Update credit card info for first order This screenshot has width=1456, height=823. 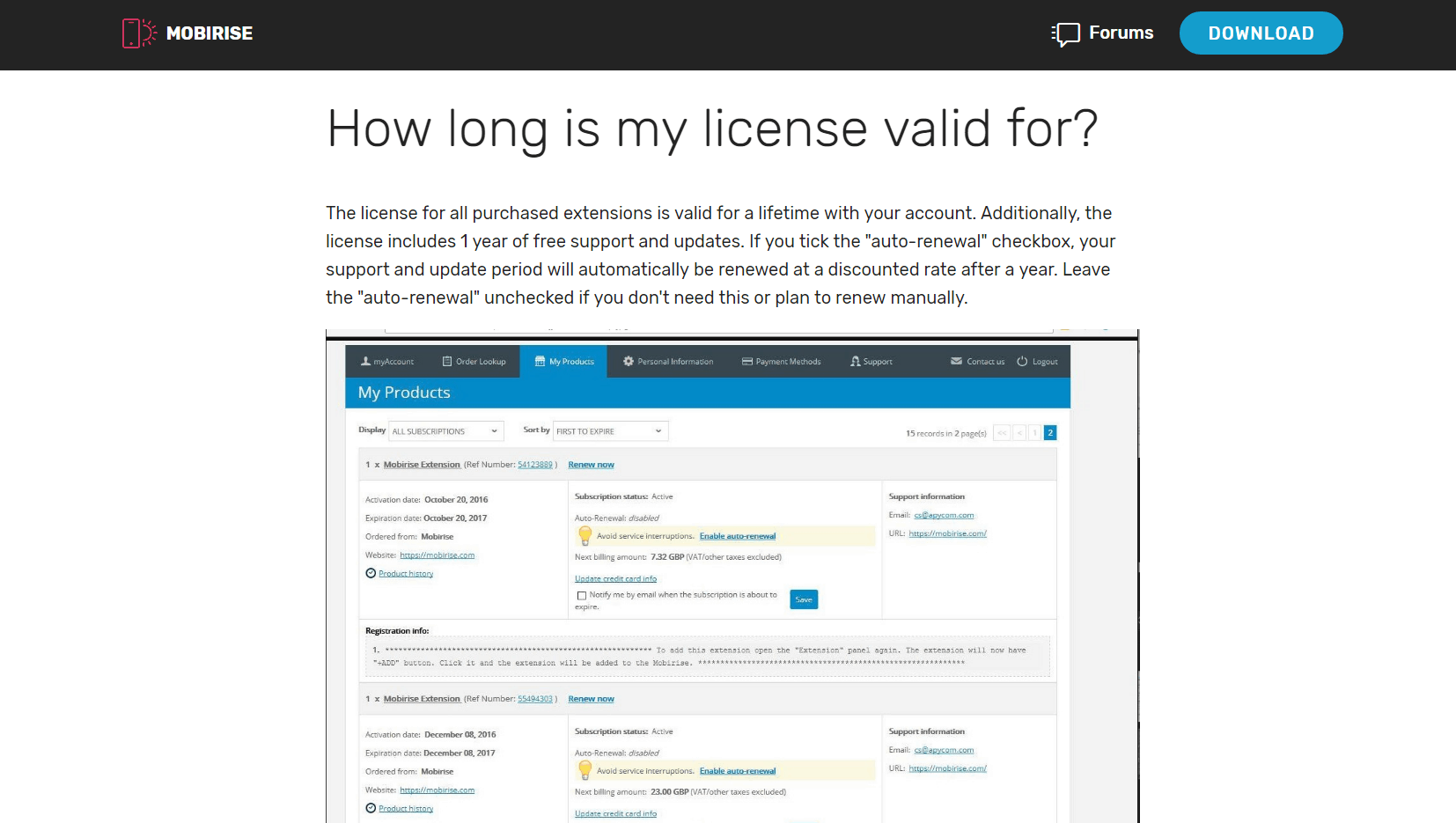coord(615,579)
